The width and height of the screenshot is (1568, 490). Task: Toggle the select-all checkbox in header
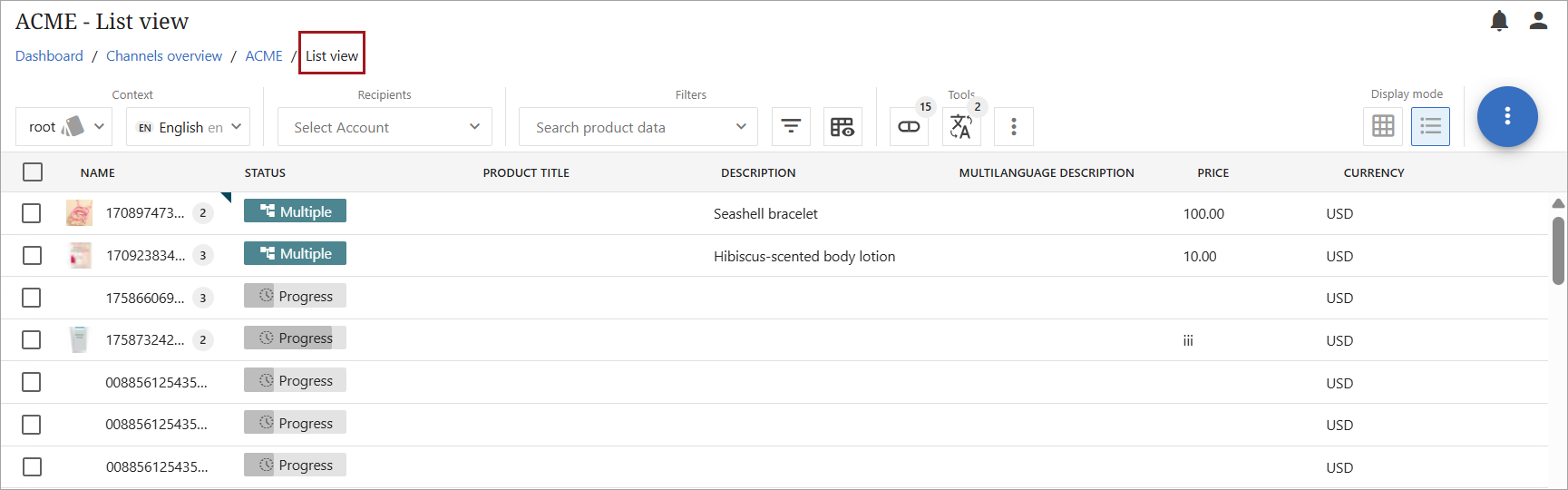pos(33,172)
